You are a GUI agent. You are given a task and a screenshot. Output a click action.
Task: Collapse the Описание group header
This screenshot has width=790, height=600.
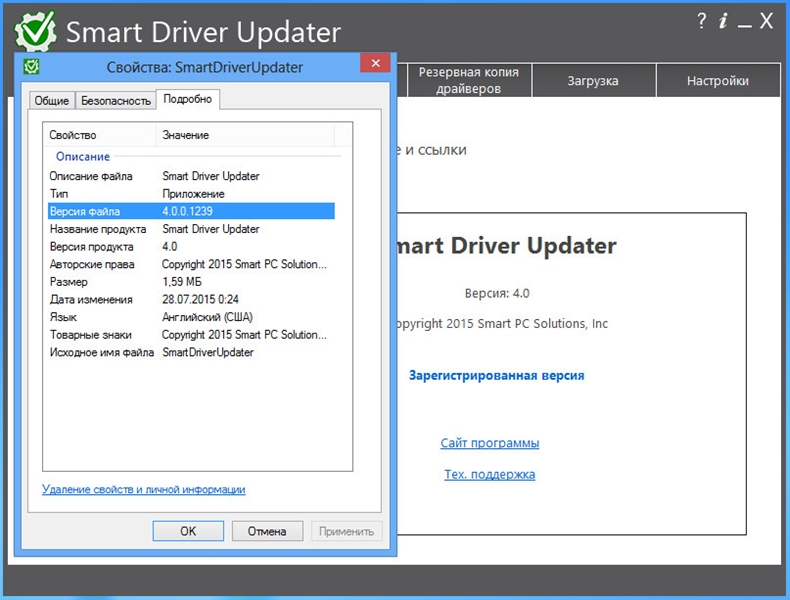click(83, 157)
